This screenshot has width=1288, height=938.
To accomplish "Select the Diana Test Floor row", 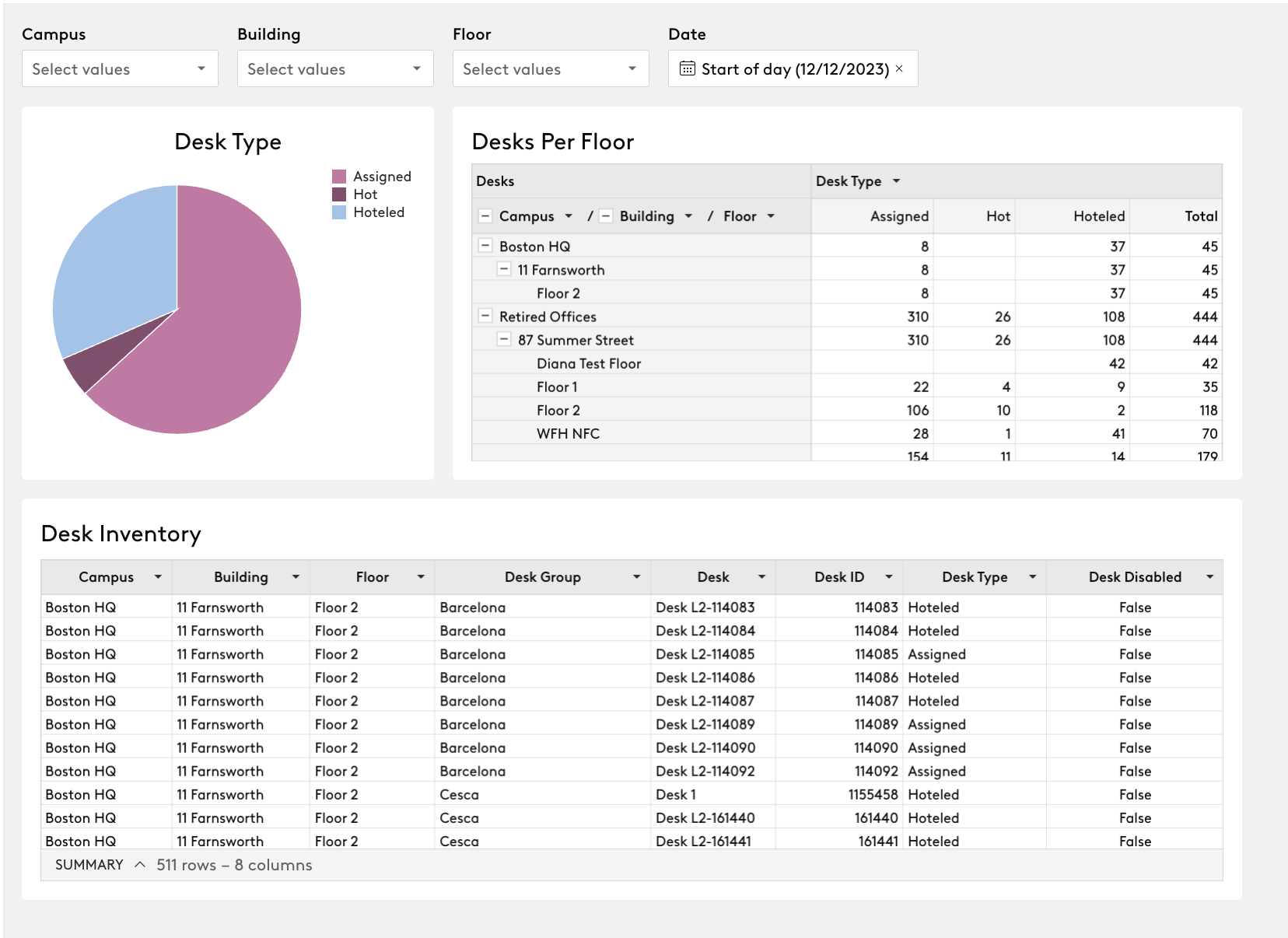I will pos(588,363).
